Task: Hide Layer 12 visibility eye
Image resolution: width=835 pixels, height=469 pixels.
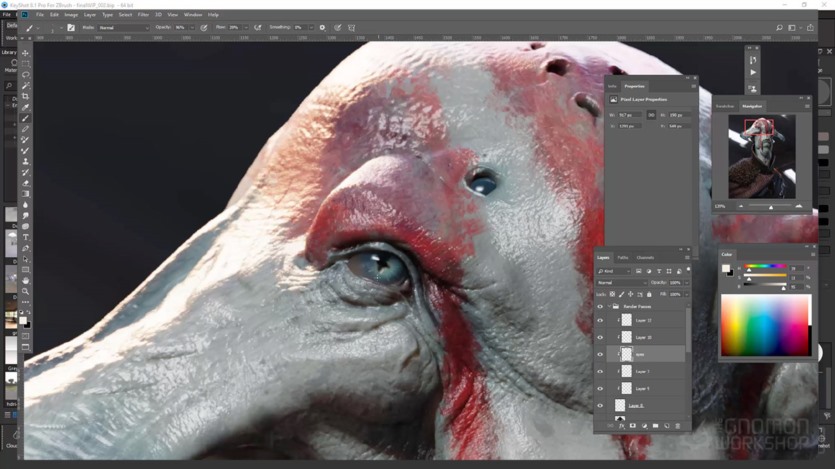Action: pos(600,320)
